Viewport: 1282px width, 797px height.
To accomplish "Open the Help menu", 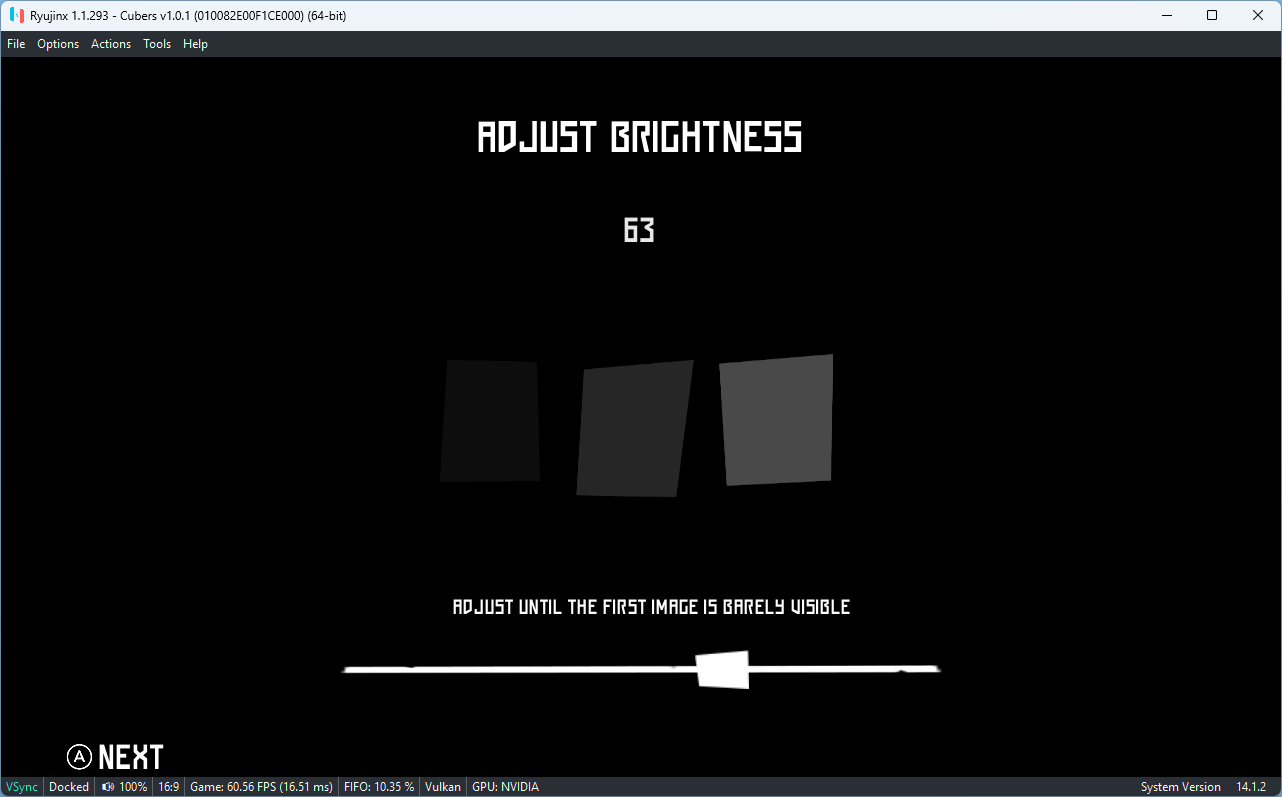I will click(x=195, y=43).
